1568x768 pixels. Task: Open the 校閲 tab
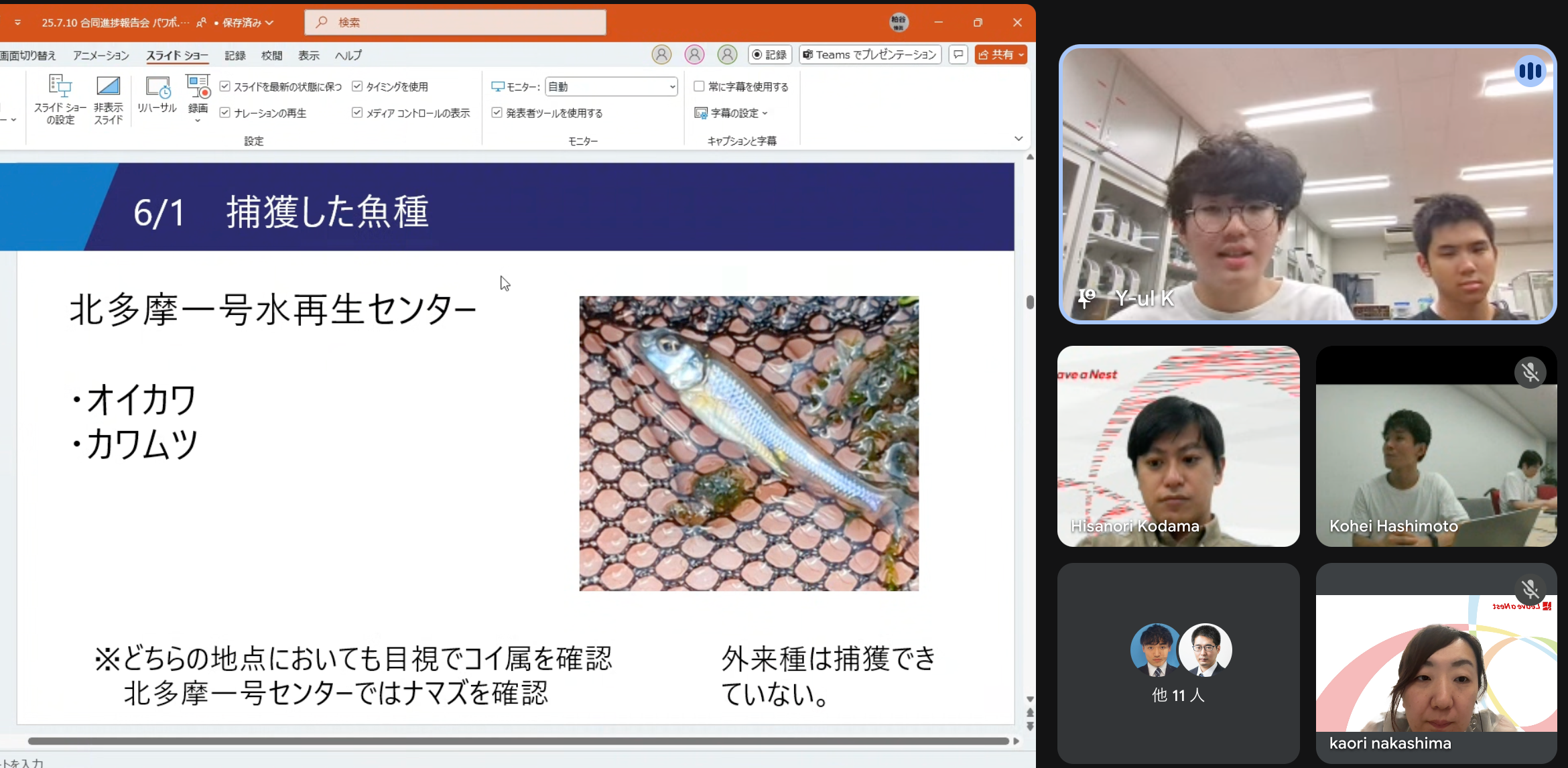click(x=271, y=56)
